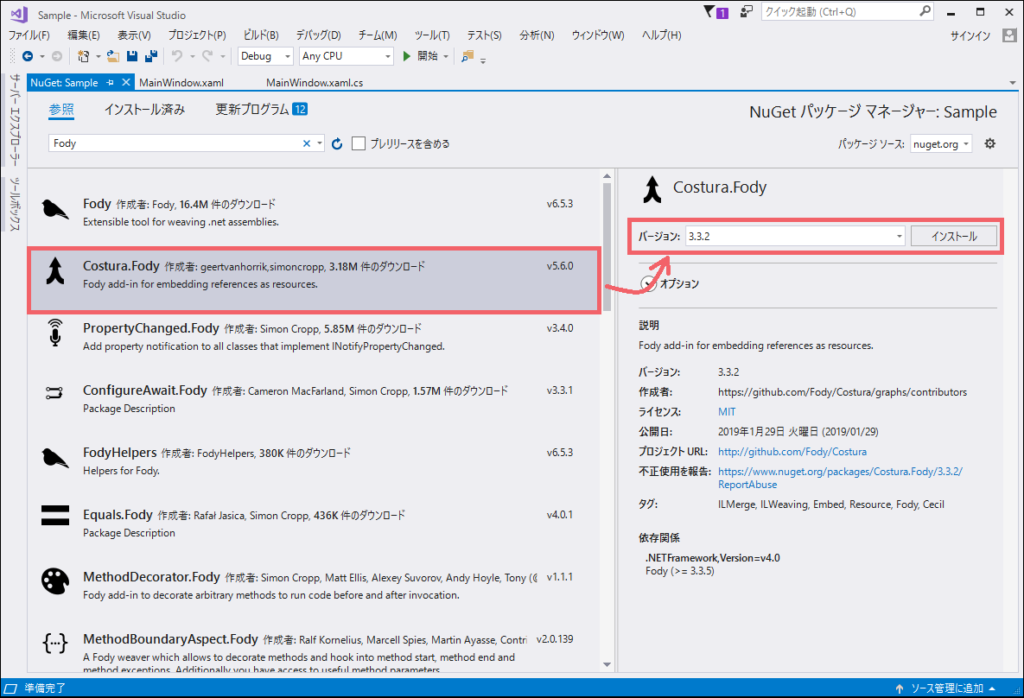Viewport: 1024px width, 698px height.
Task: Open the dropdown arrow next to 開始
Action: coord(446,57)
